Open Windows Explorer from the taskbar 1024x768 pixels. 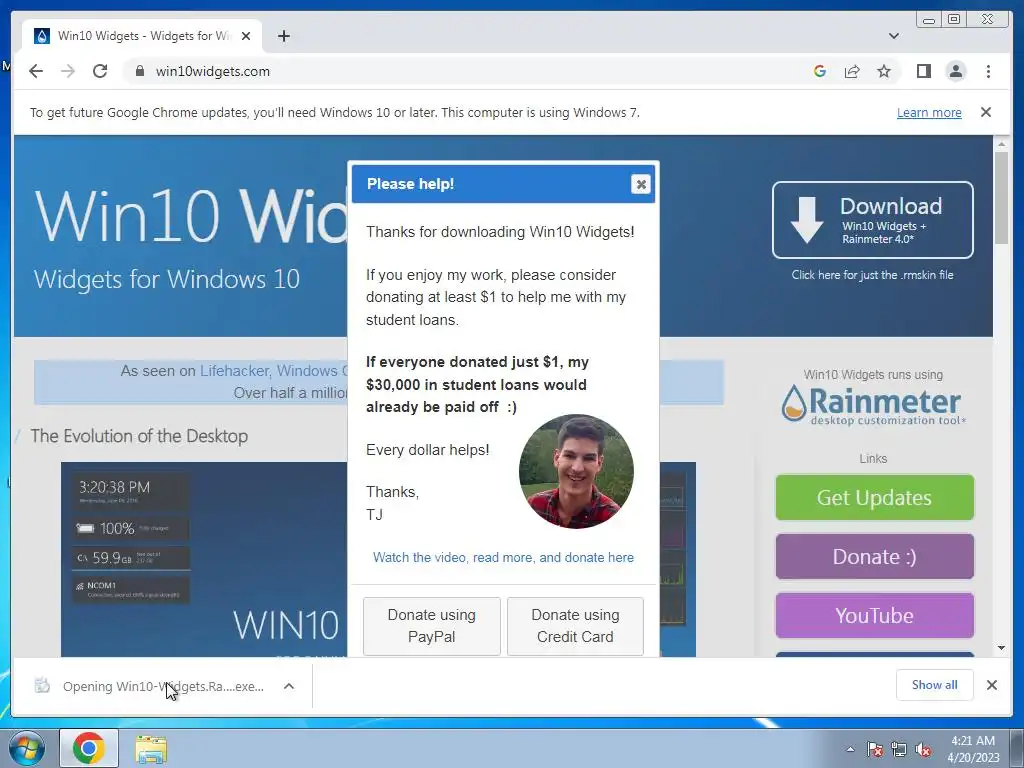(151, 748)
